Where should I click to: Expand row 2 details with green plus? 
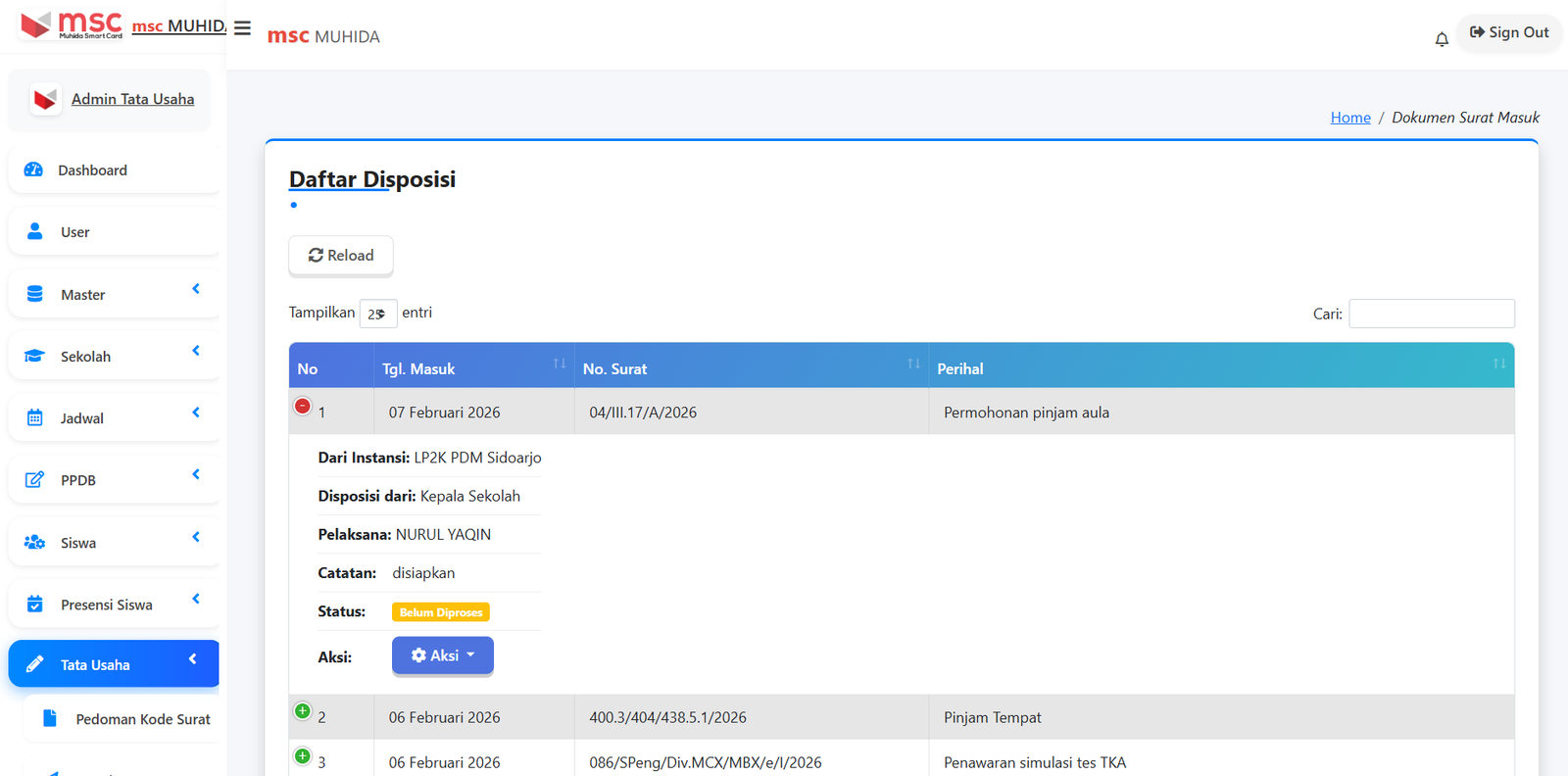coord(303,711)
